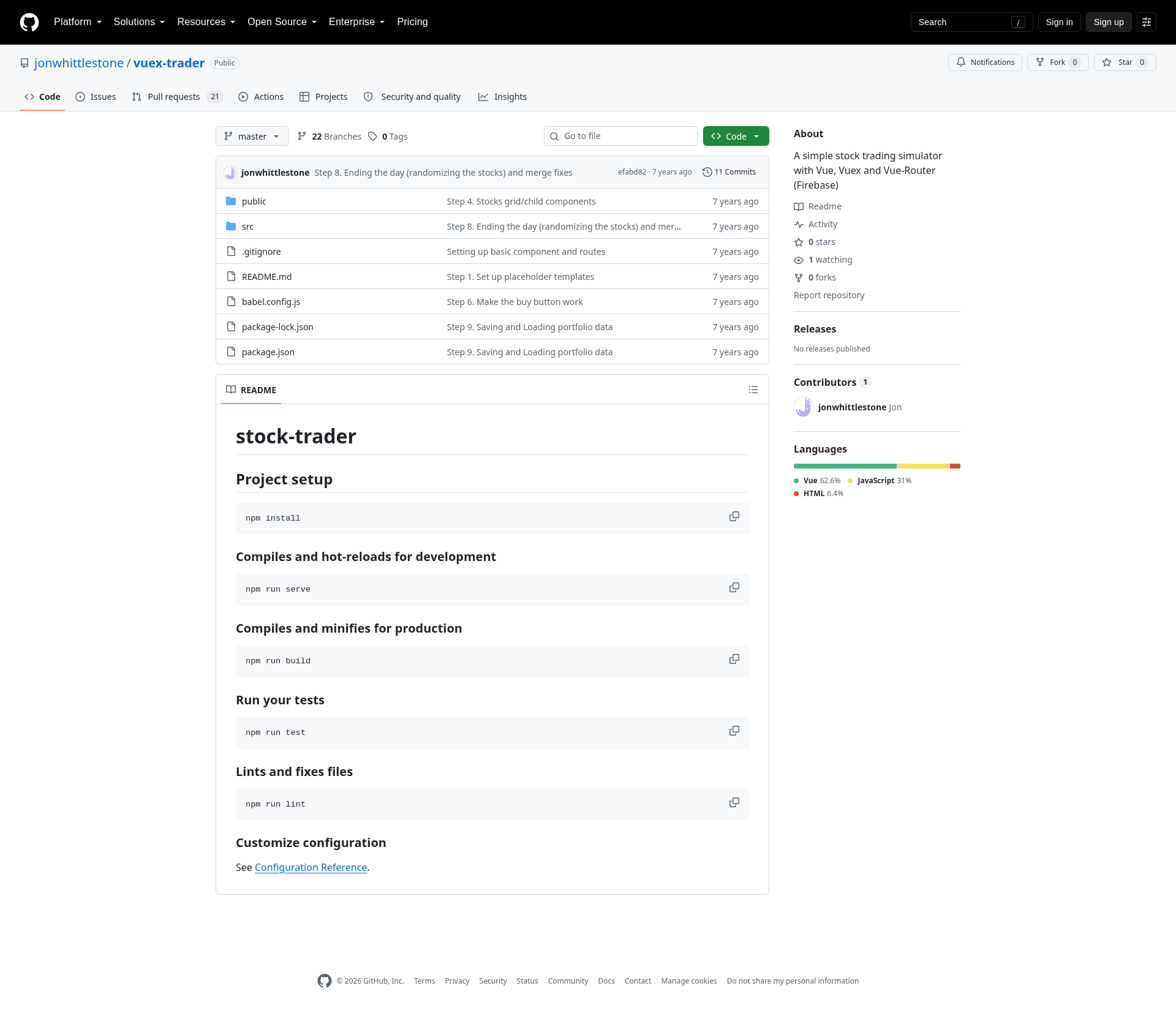The image size is (1176, 1013).
Task: Open commit hash efabd82
Action: coord(631,172)
